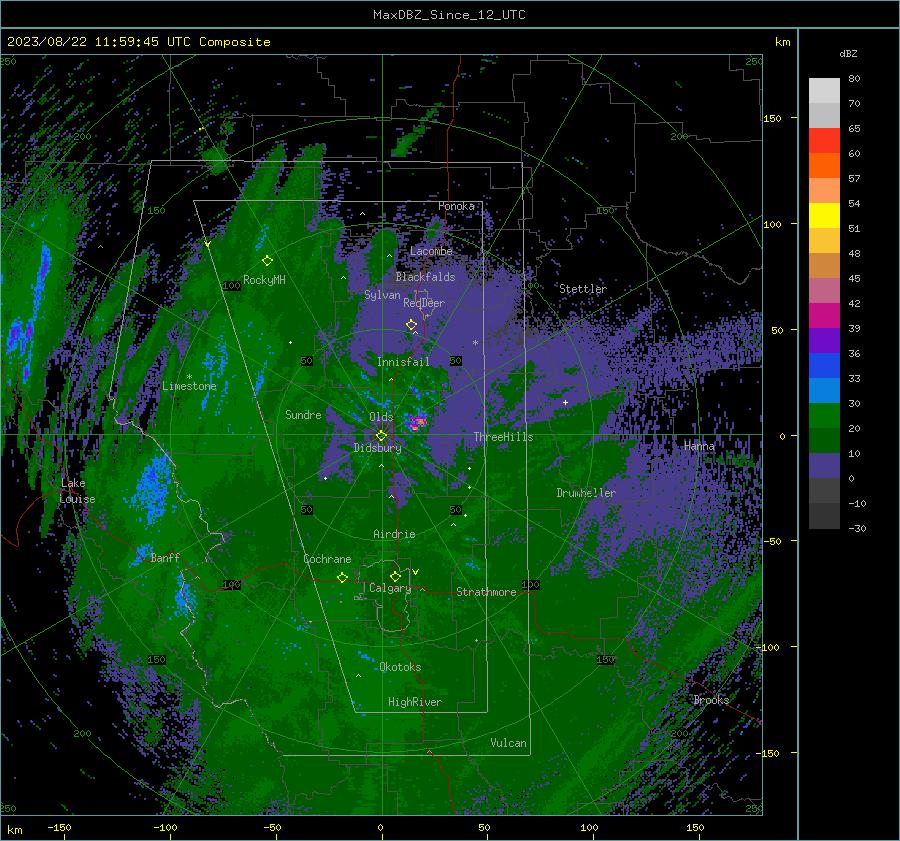This screenshot has width=900, height=841.
Task: Click the Calgary city label
Action: click(x=390, y=588)
